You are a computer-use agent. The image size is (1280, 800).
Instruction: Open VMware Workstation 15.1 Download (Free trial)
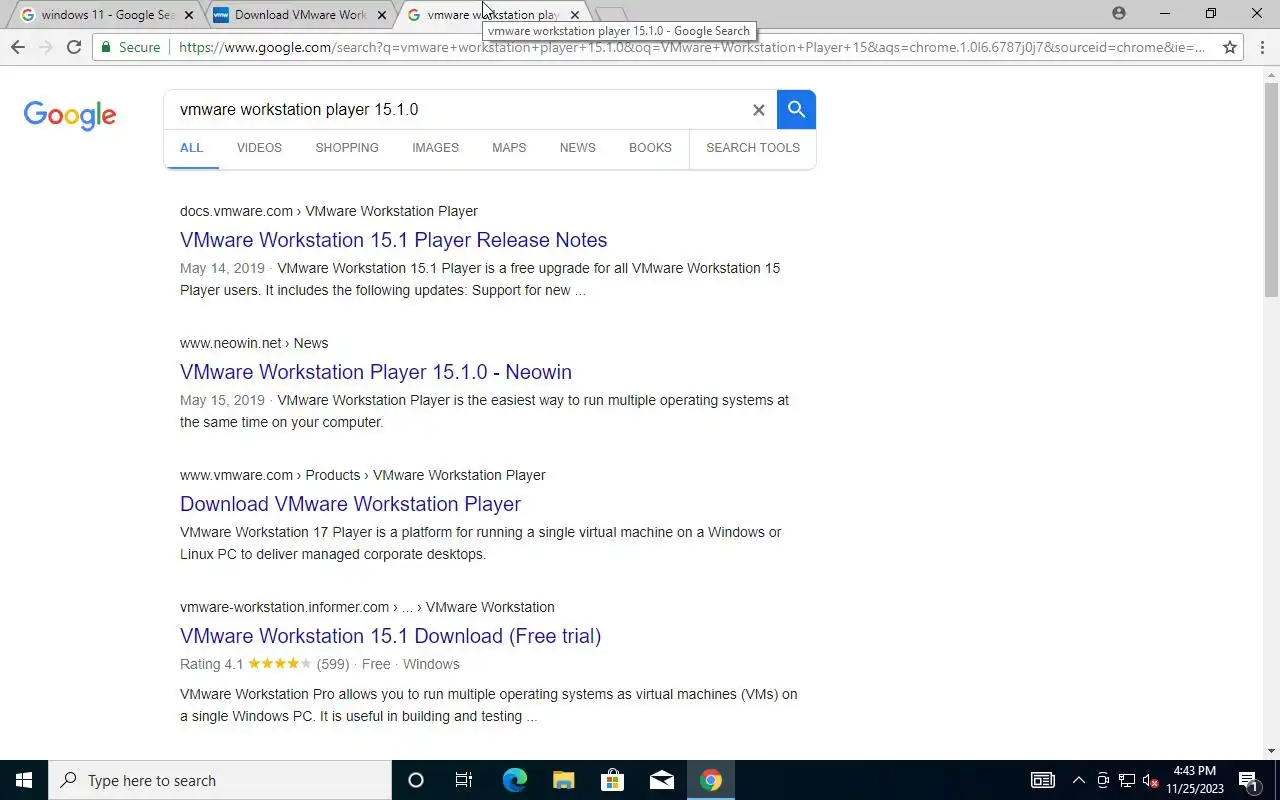pyautogui.click(x=390, y=636)
